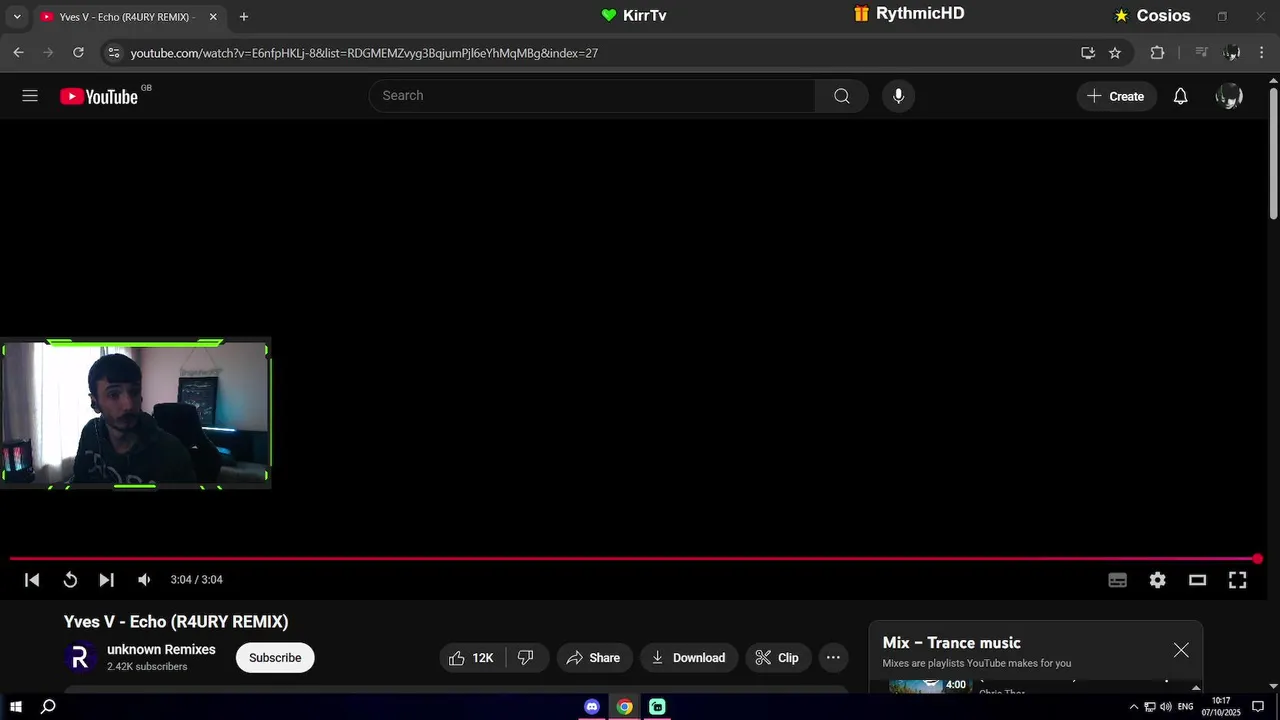Open Discord from the taskbar

click(x=592, y=707)
